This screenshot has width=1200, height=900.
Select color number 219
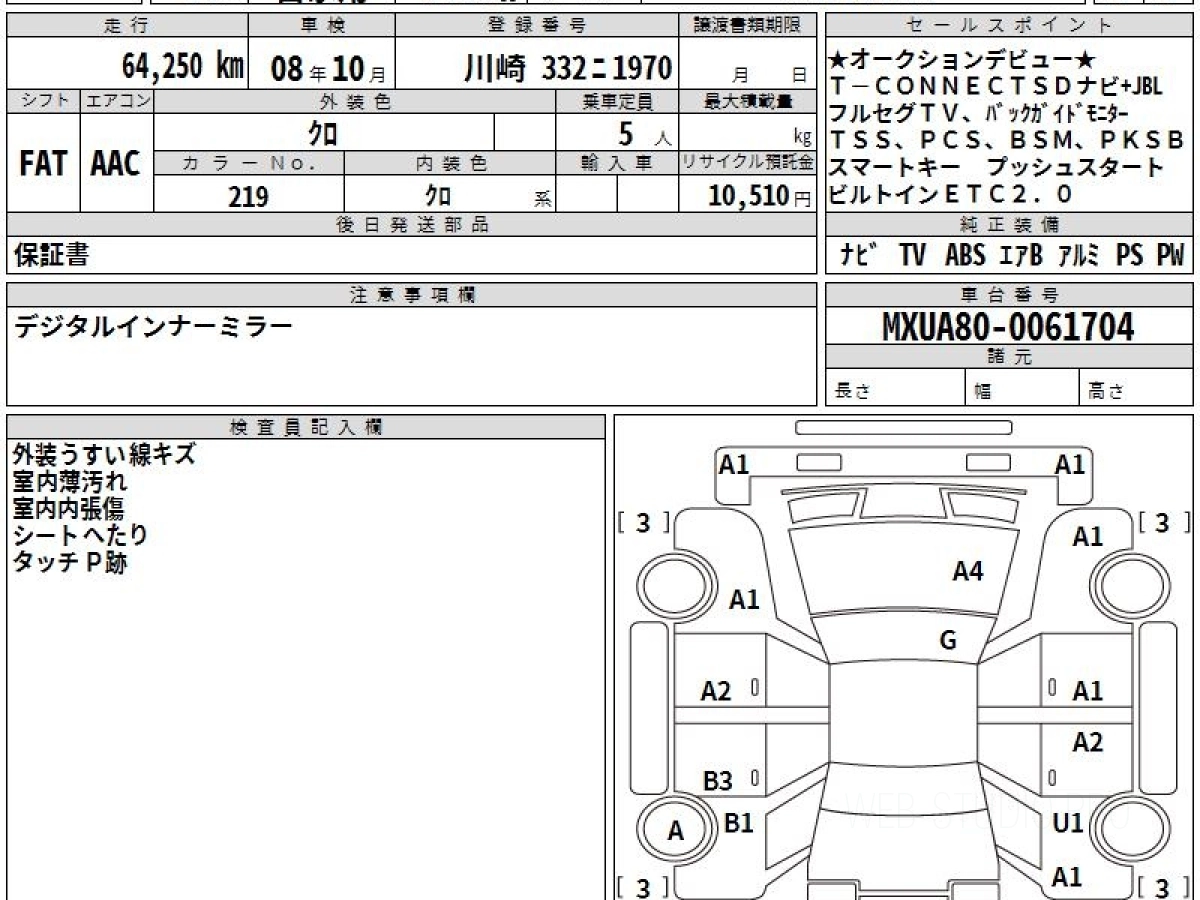coord(249,196)
